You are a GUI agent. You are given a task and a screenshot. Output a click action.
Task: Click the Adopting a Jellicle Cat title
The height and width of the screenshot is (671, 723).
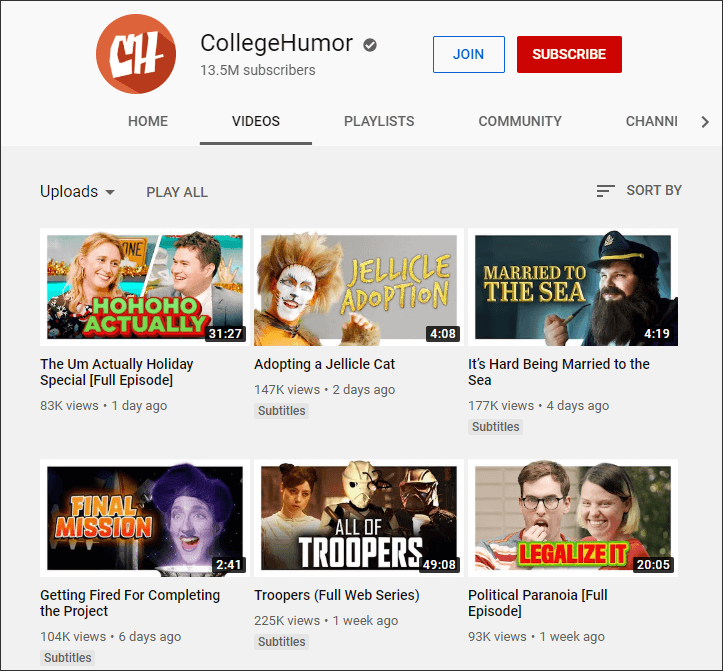point(325,364)
